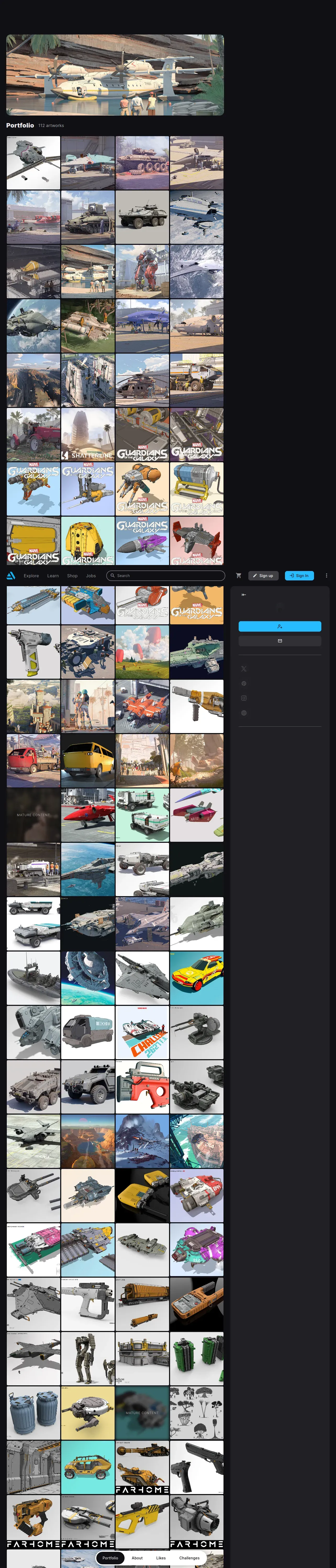Open the red submachine gun thumbnail
Viewport: 336px width, 1568px height.
coord(142,1087)
